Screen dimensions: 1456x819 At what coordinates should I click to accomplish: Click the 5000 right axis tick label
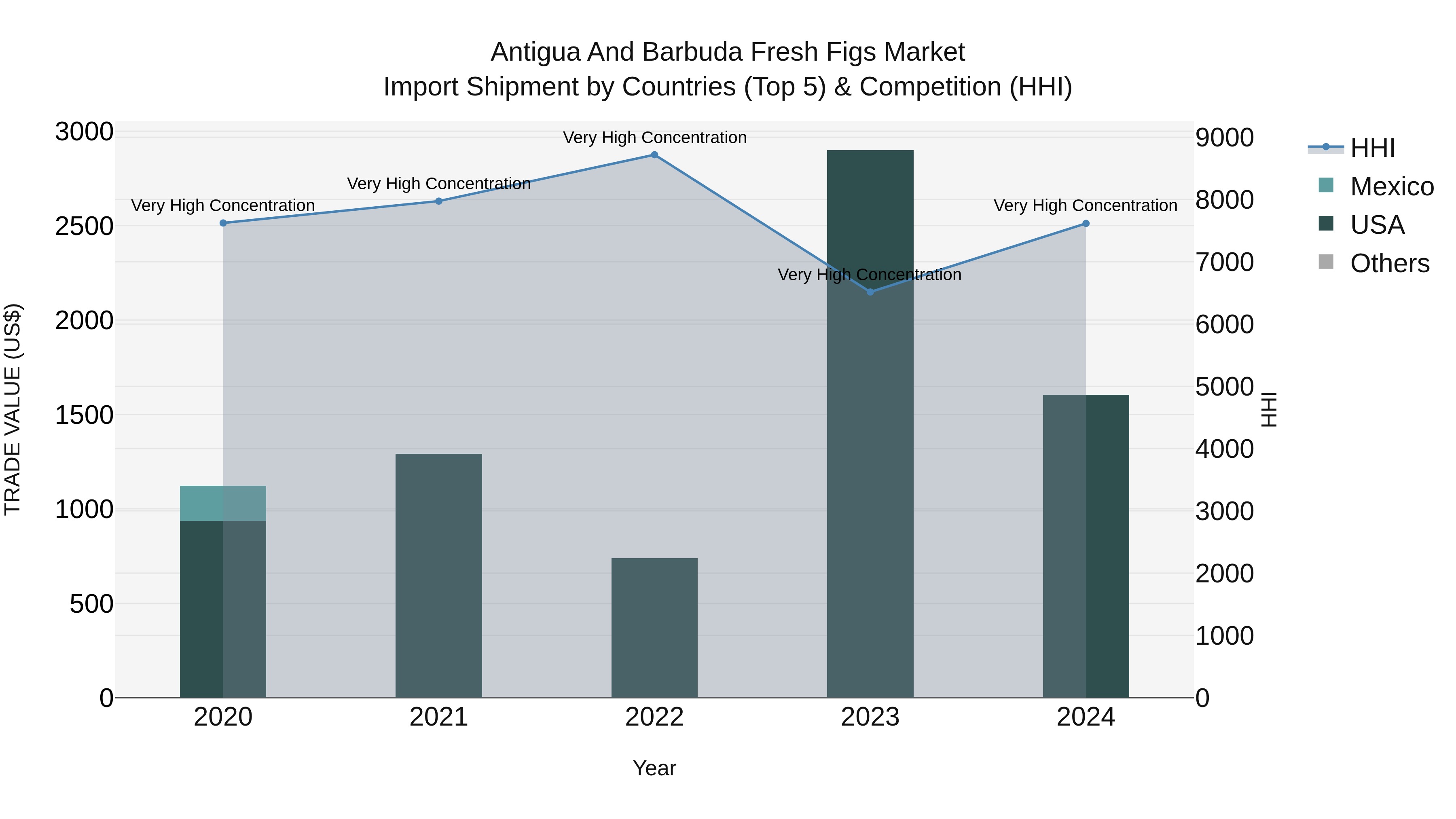pyautogui.click(x=1225, y=387)
